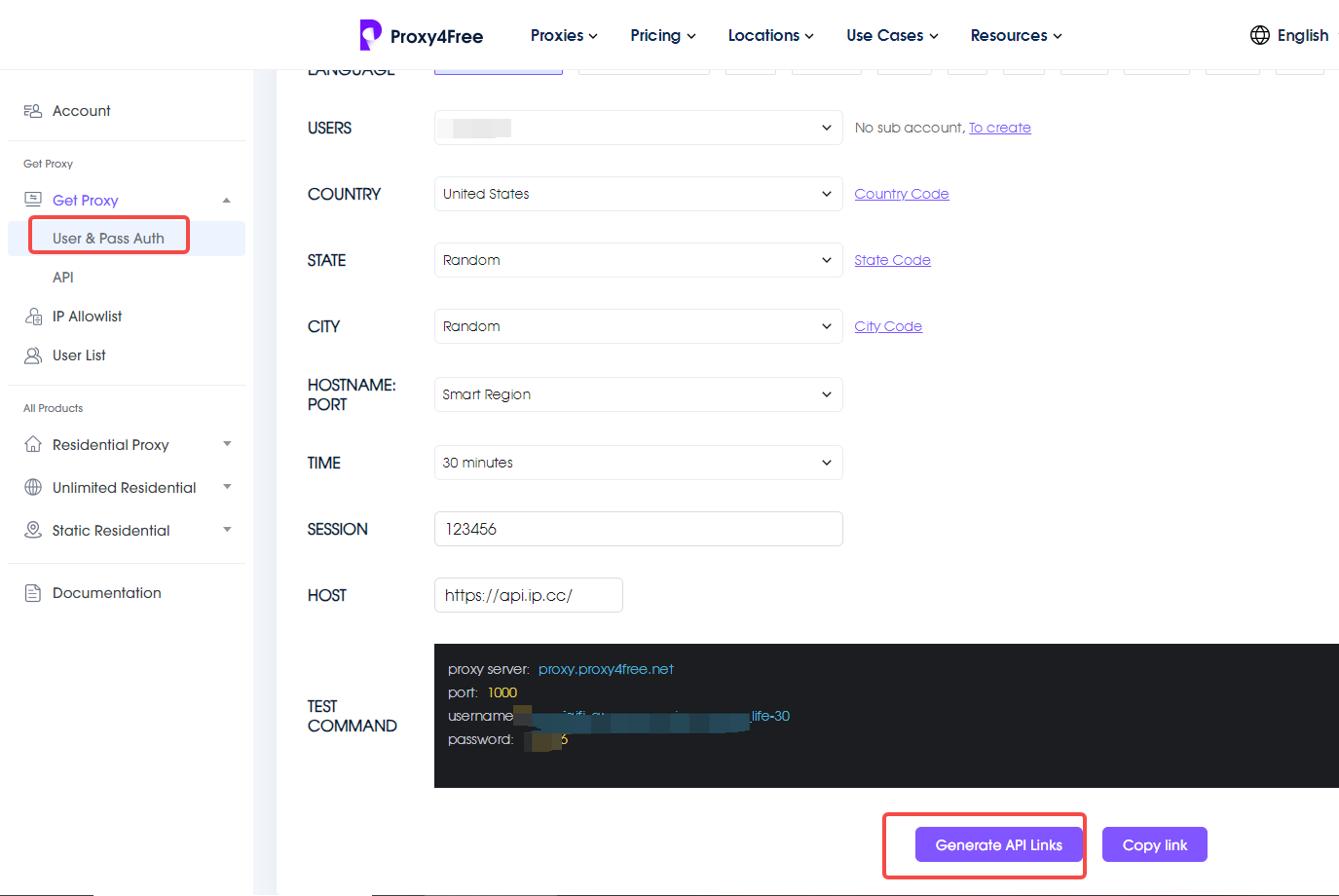Click the HOST input field
1339x896 pixels.
coord(528,595)
